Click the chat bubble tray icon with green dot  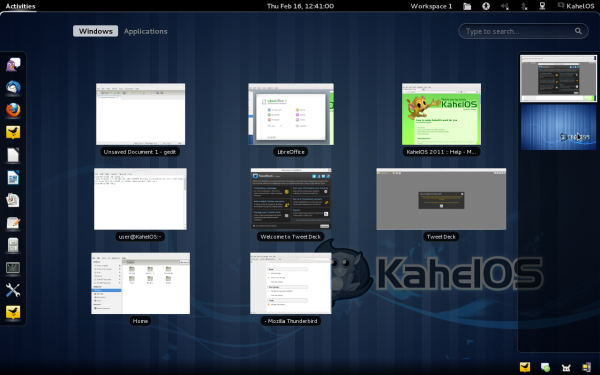point(545,367)
